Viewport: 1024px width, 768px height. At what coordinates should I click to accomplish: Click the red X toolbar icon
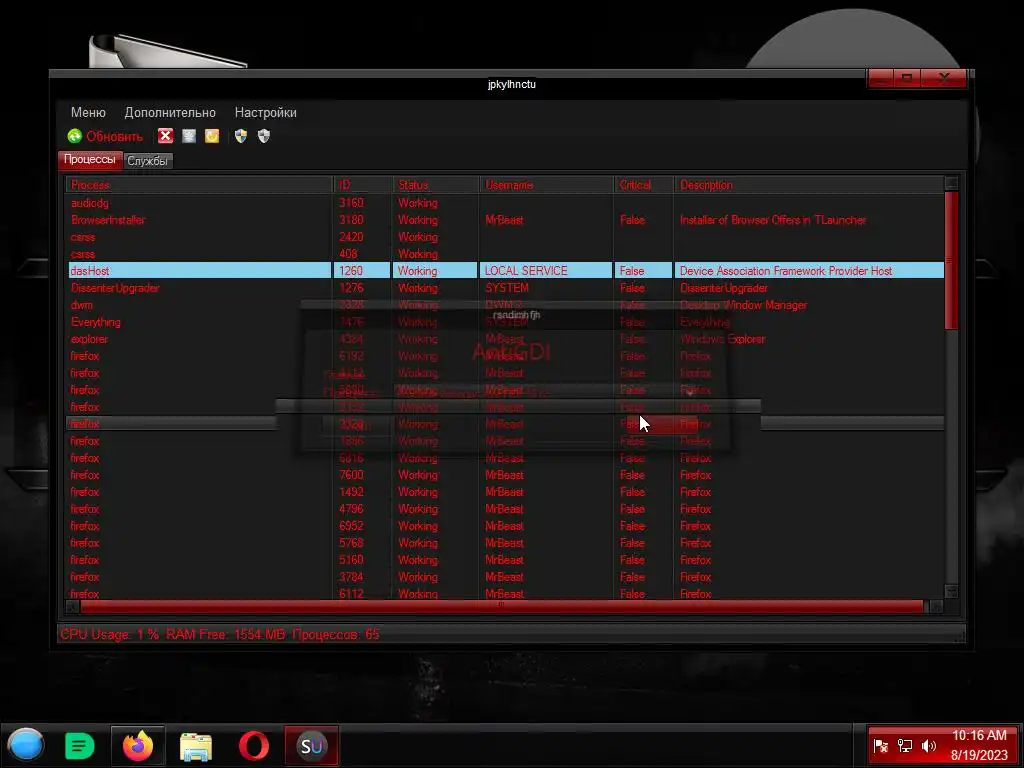165,136
